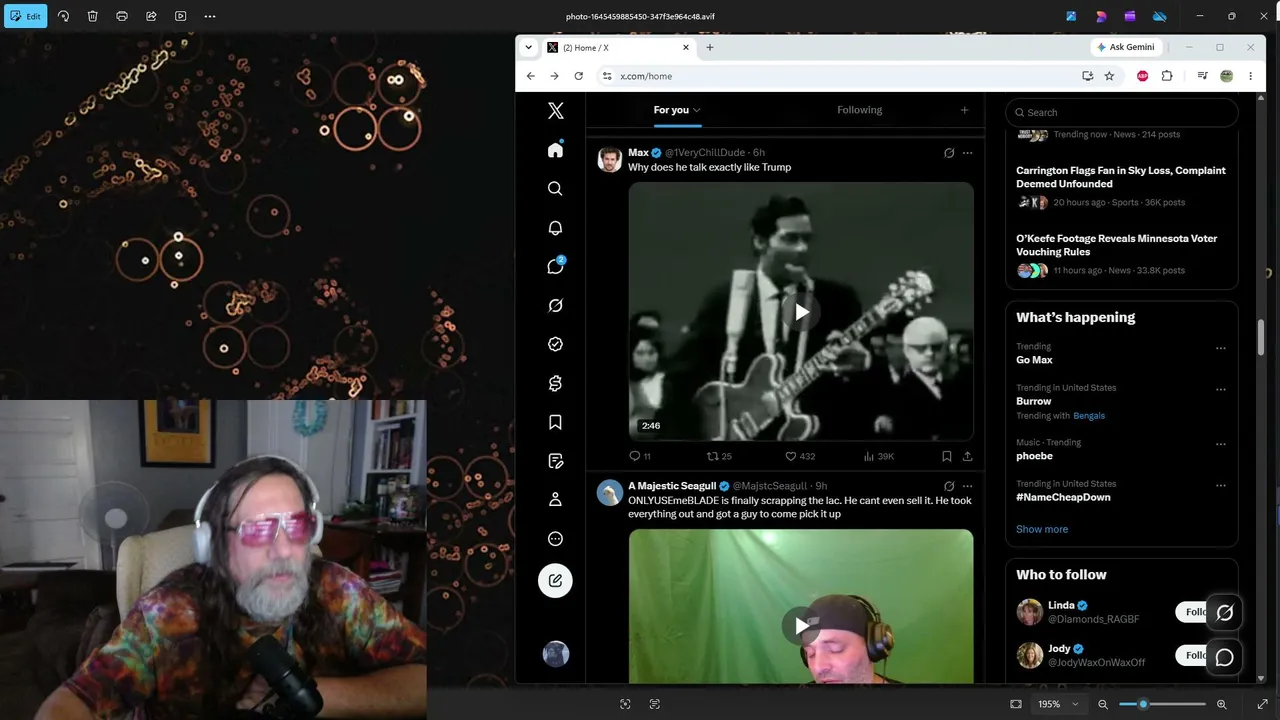Open a new Chrome tab

coord(710,47)
